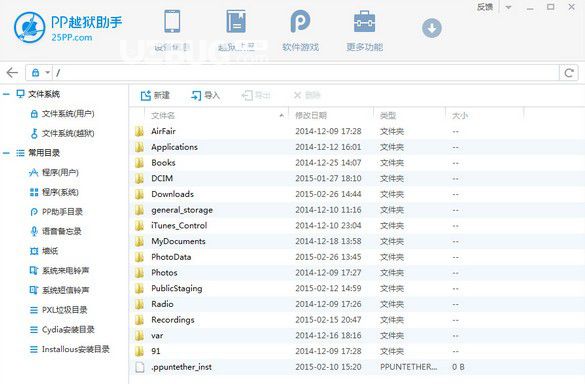Open 系统来电铃声 ringtones directory

click(x=59, y=271)
